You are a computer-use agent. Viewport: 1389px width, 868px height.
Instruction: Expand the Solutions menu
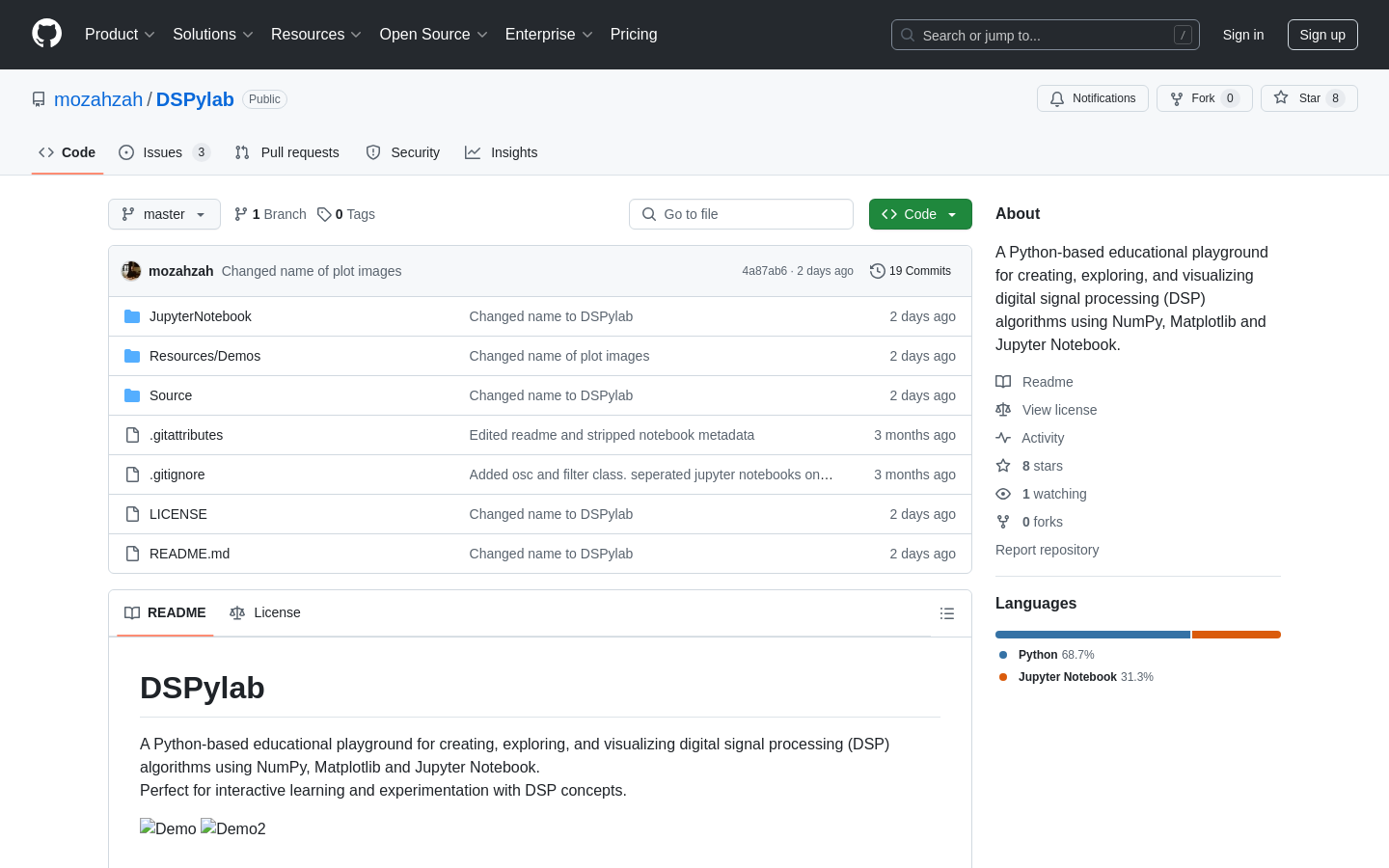pos(213,35)
